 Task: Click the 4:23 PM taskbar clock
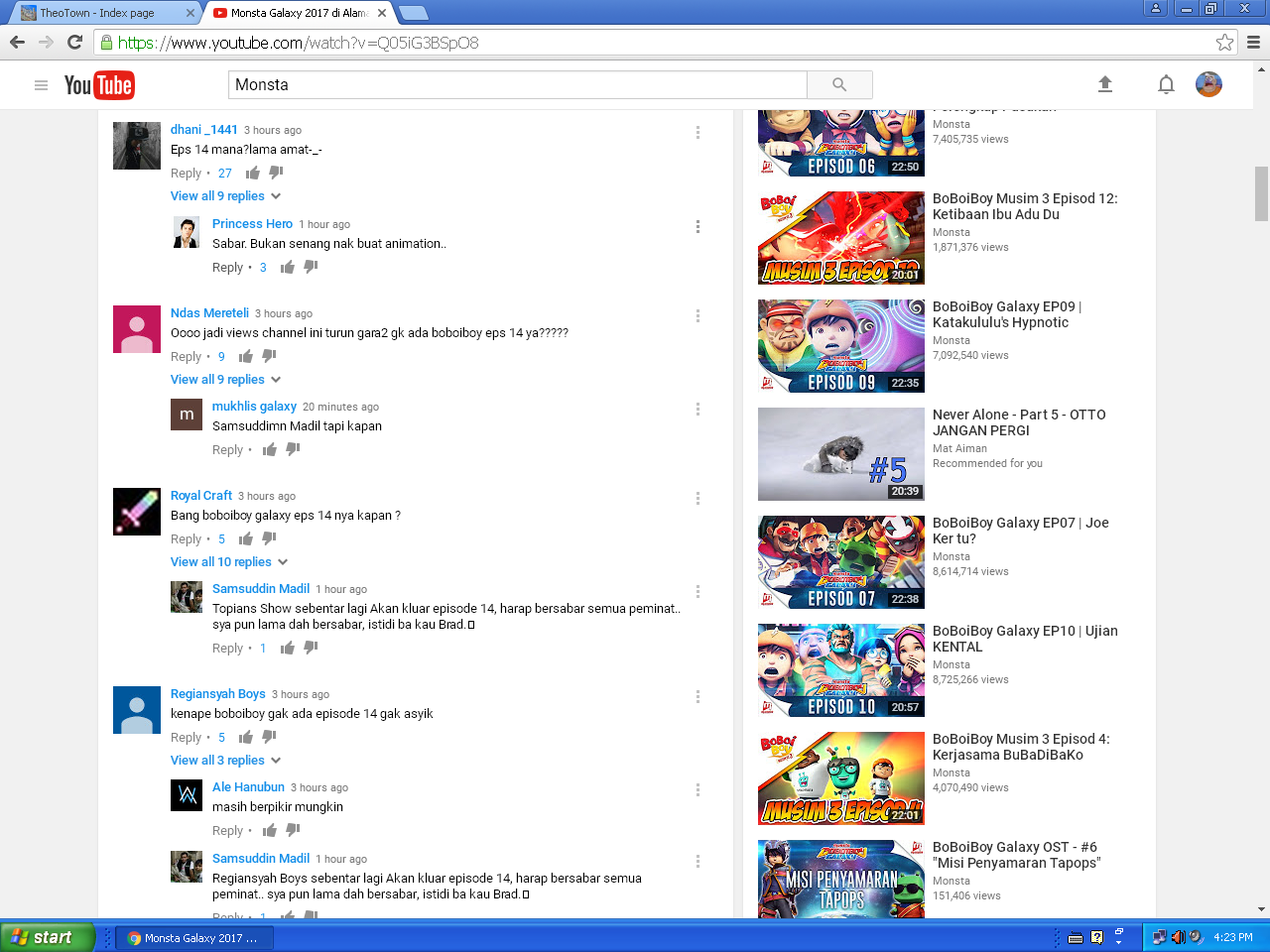1233,937
